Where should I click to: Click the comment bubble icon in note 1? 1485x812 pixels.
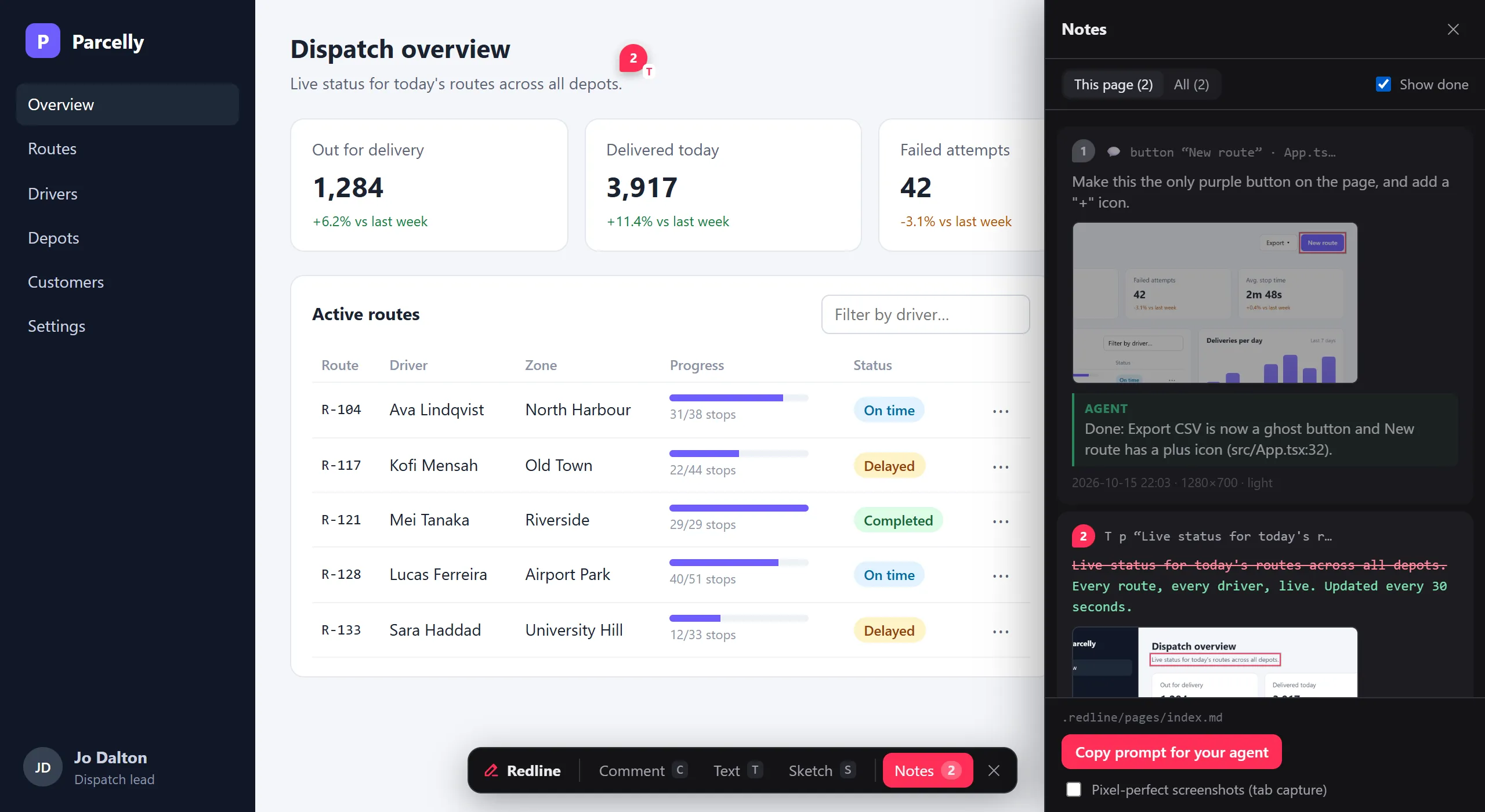pyautogui.click(x=1114, y=152)
